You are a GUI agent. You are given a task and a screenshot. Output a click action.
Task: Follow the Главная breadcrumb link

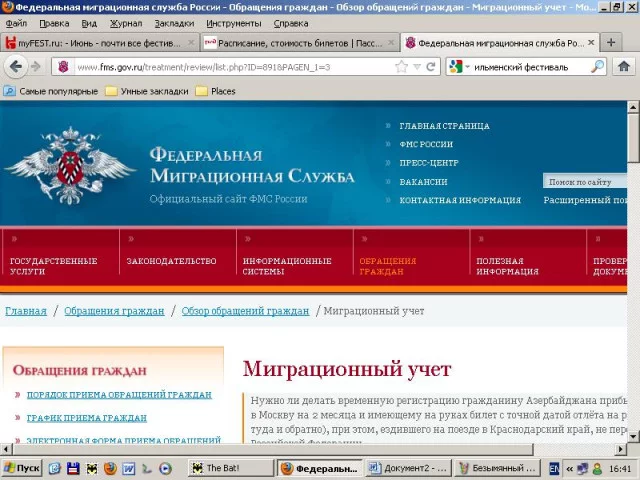26,311
